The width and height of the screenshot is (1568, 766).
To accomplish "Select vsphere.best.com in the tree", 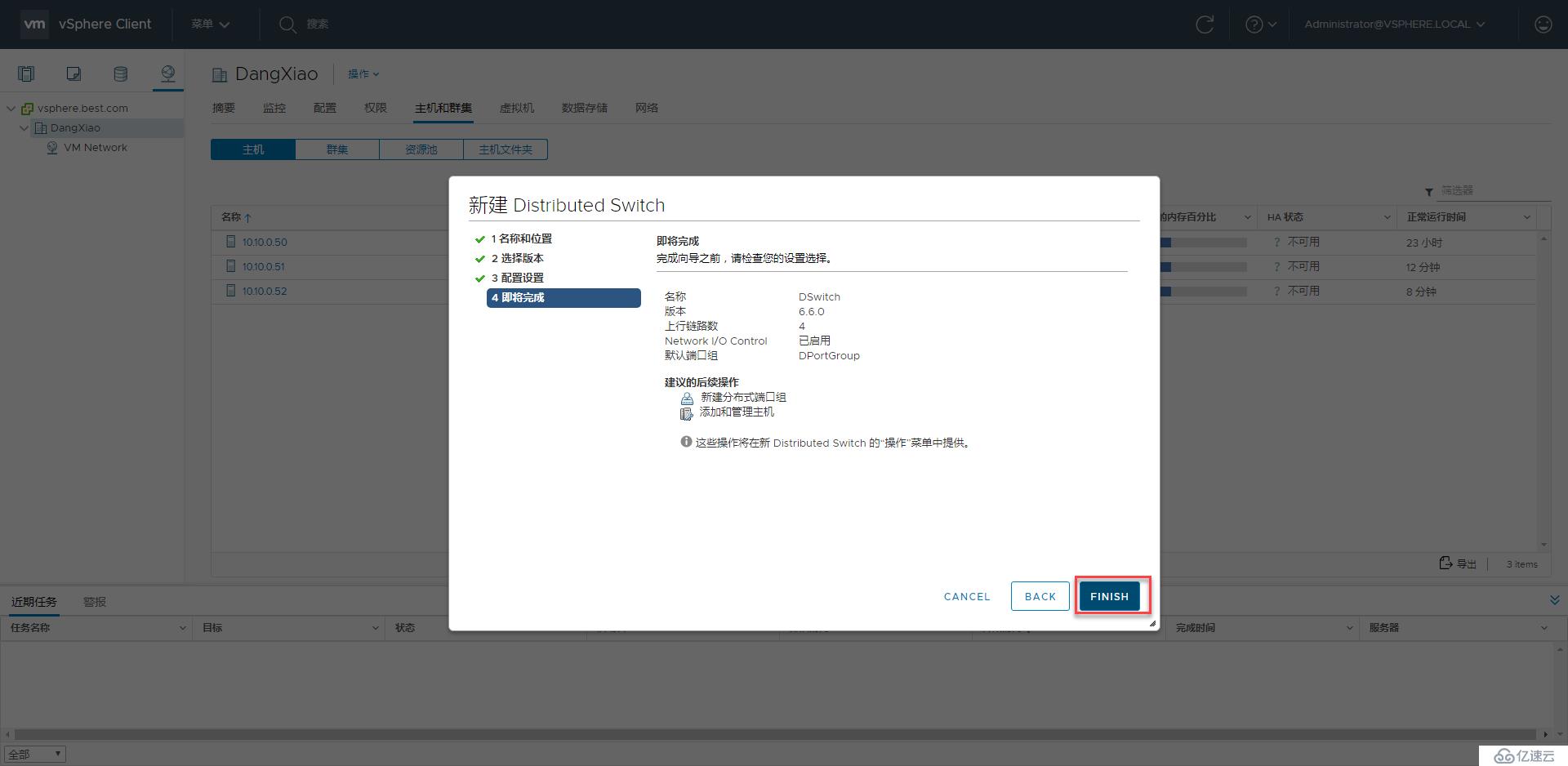I will pos(82,108).
